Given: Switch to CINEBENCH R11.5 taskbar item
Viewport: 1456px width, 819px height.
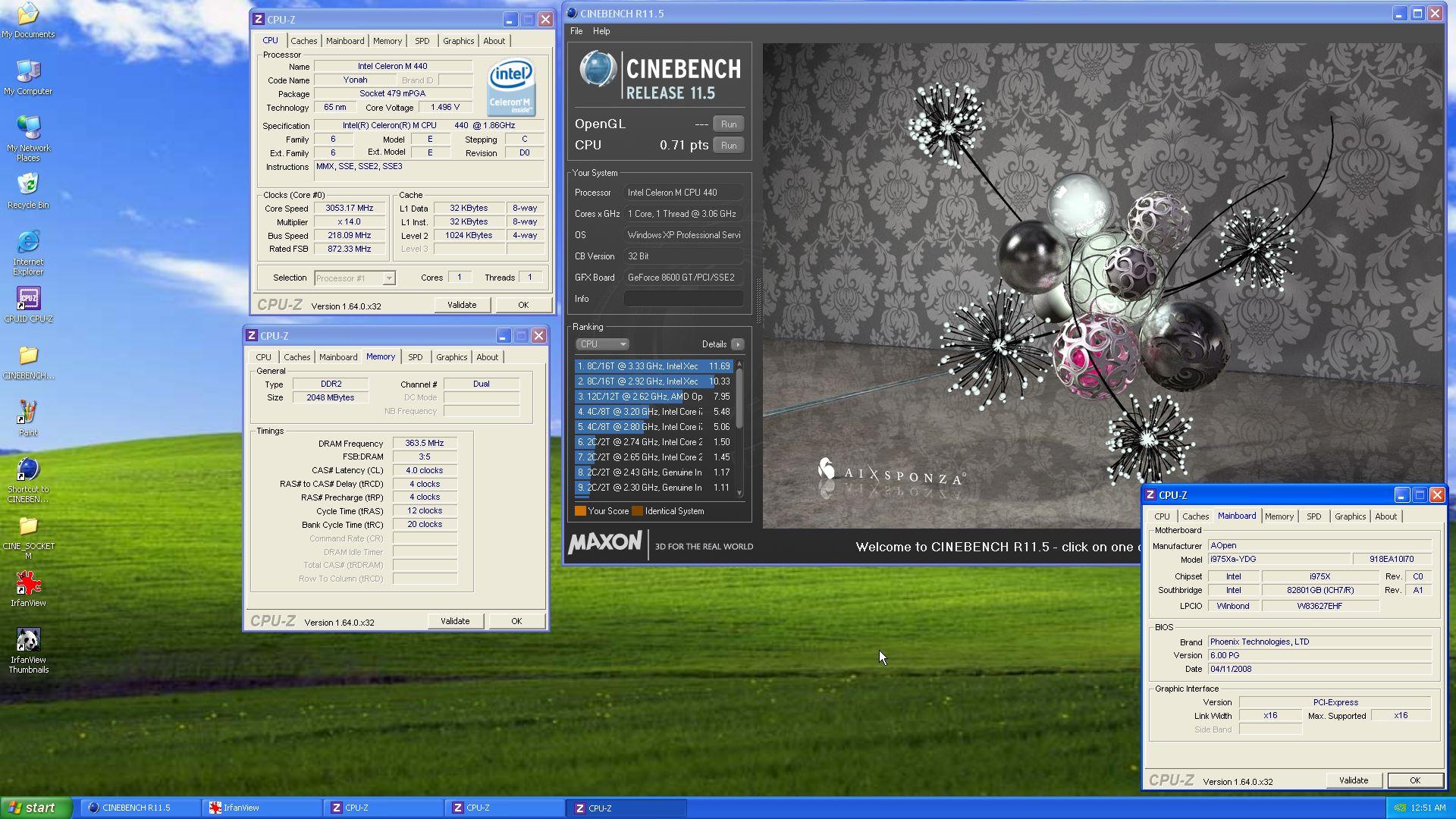Looking at the screenshot, I should [x=141, y=808].
